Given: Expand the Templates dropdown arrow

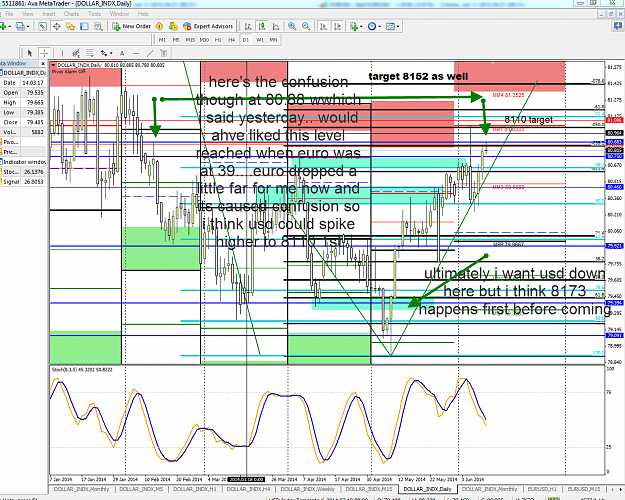Looking at the screenshot, I should pyautogui.click(x=398, y=27).
